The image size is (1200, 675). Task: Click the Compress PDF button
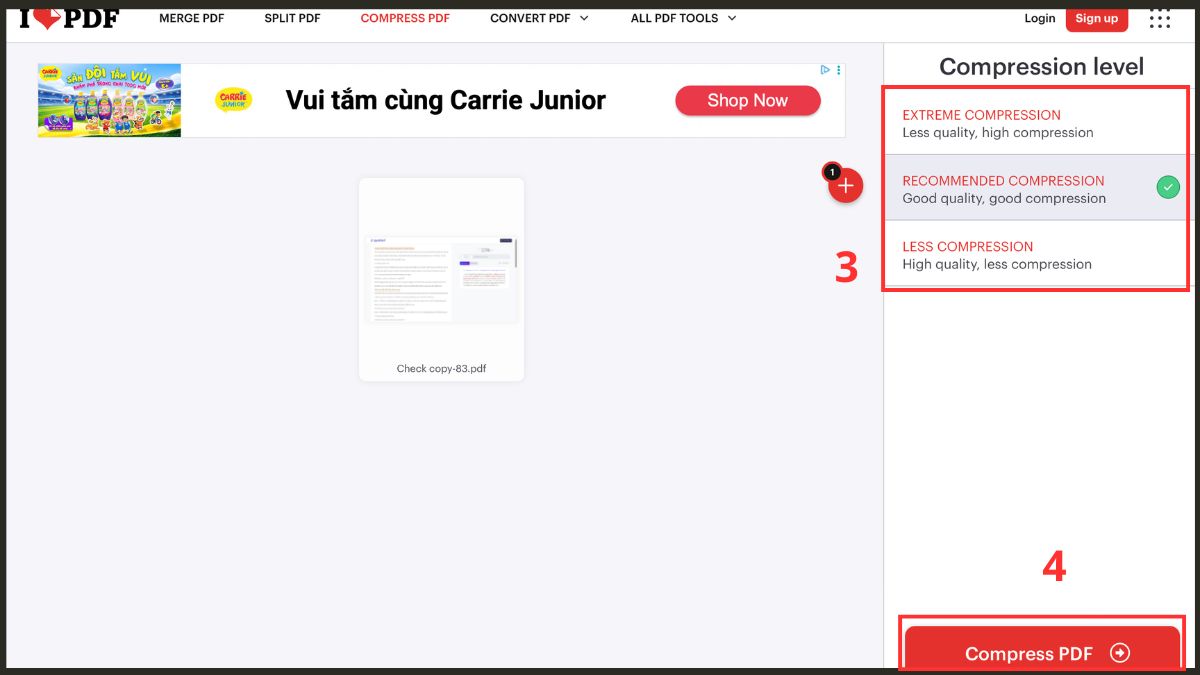click(1043, 649)
